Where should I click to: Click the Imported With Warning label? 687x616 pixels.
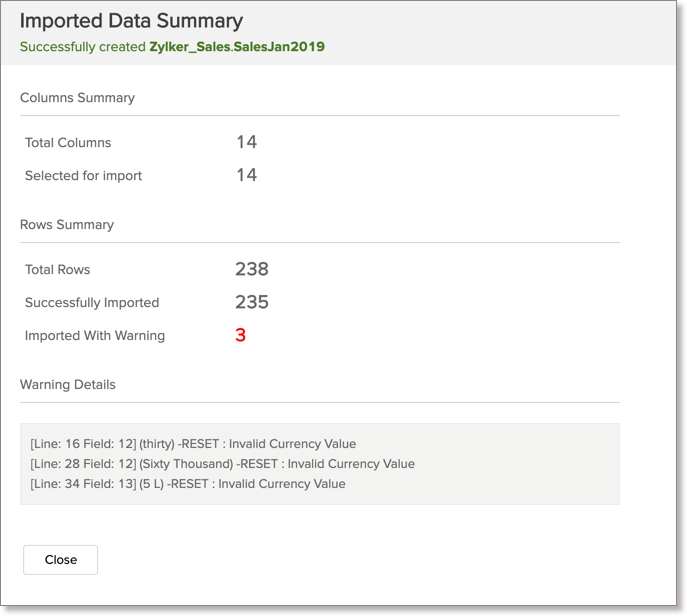point(95,336)
